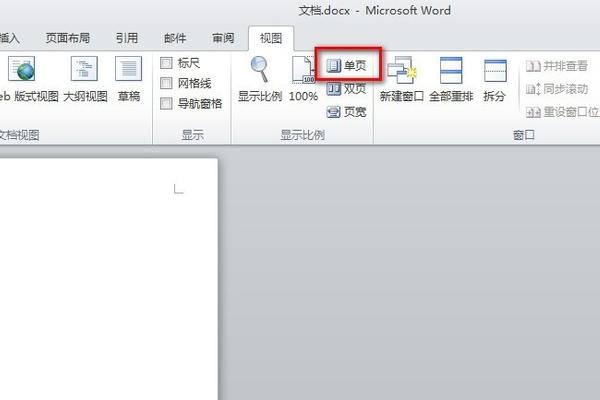Open the 显示比例 zoom dialog magnifier

(260, 80)
